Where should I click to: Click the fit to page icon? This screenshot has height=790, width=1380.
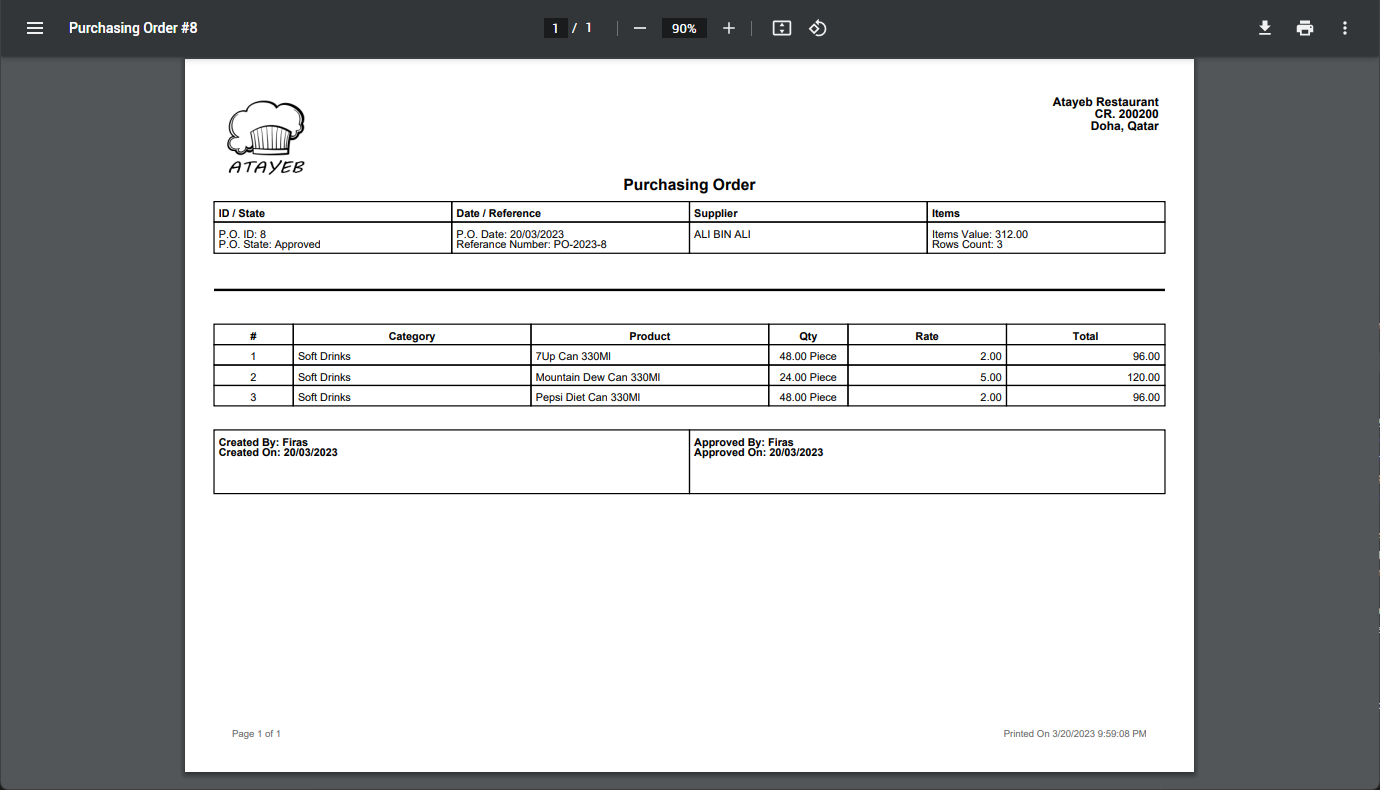point(782,28)
